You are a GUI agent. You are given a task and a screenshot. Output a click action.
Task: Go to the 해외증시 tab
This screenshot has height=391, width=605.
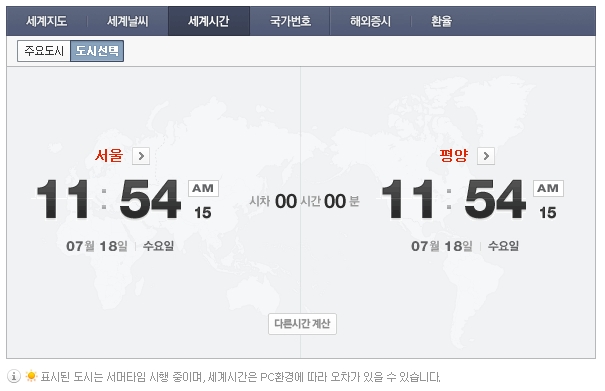370,21
